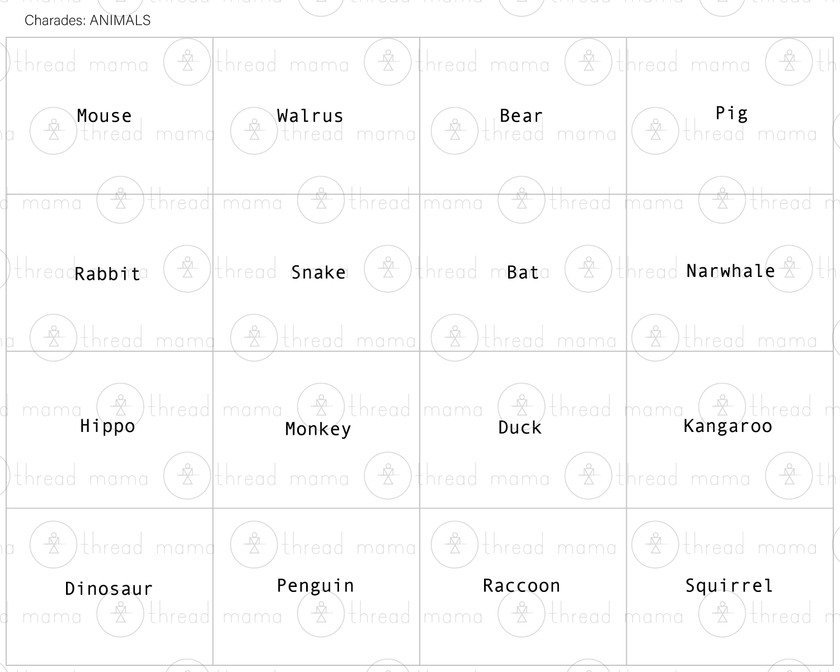Choose the Snake card
The width and height of the screenshot is (840, 672).
(x=318, y=272)
